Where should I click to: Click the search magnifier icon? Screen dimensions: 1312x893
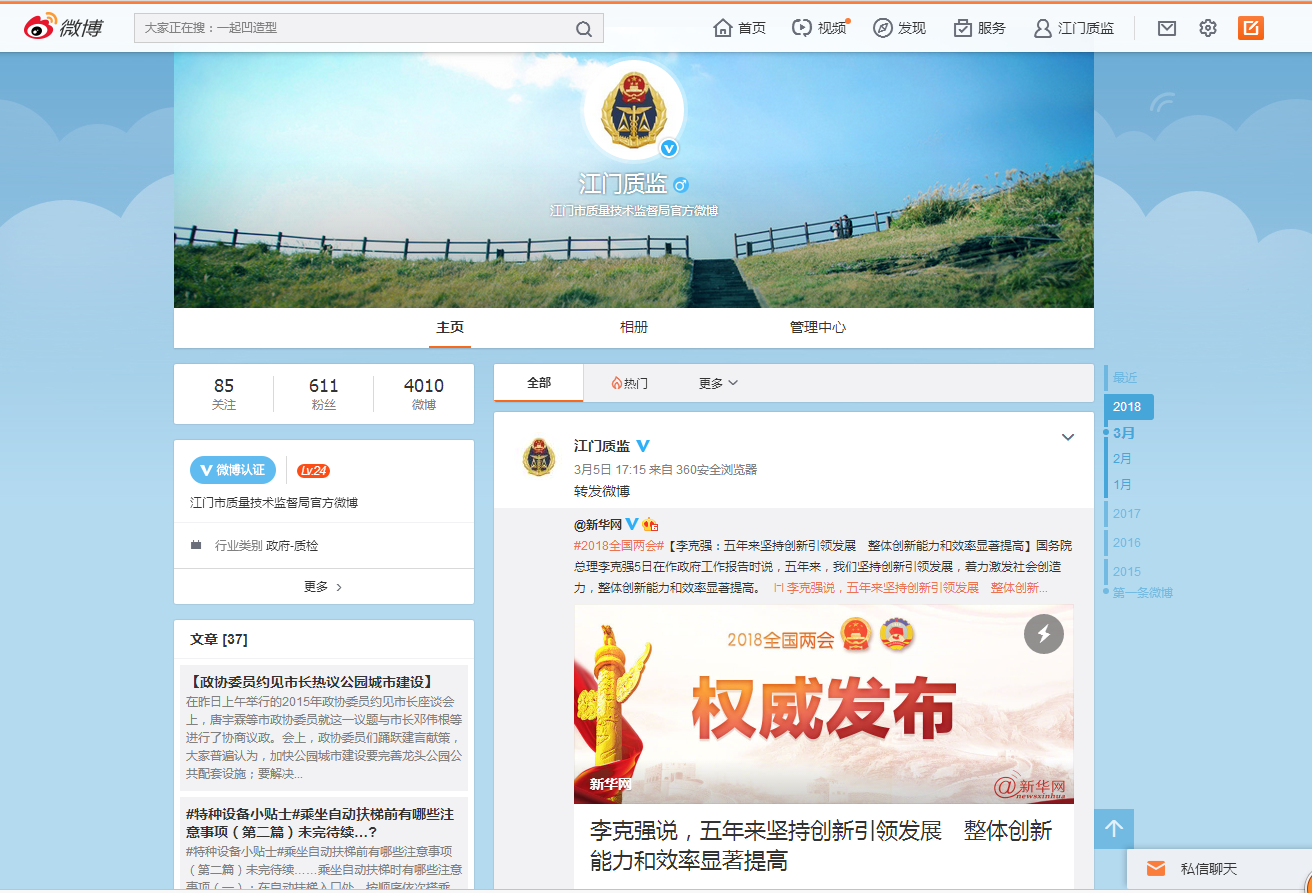pyautogui.click(x=584, y=28)
